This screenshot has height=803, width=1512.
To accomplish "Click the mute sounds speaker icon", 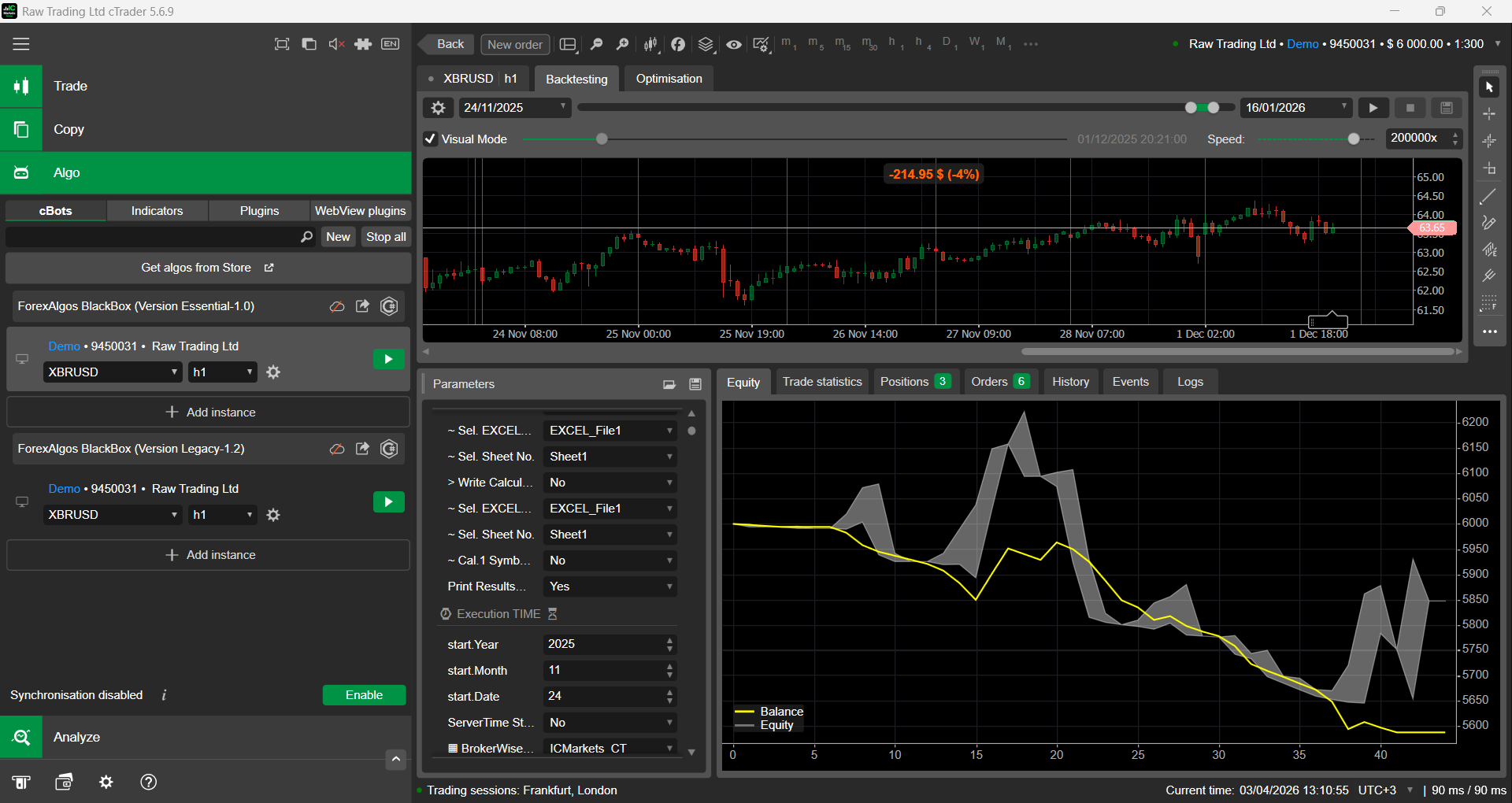I will click(x=336, y=44).
